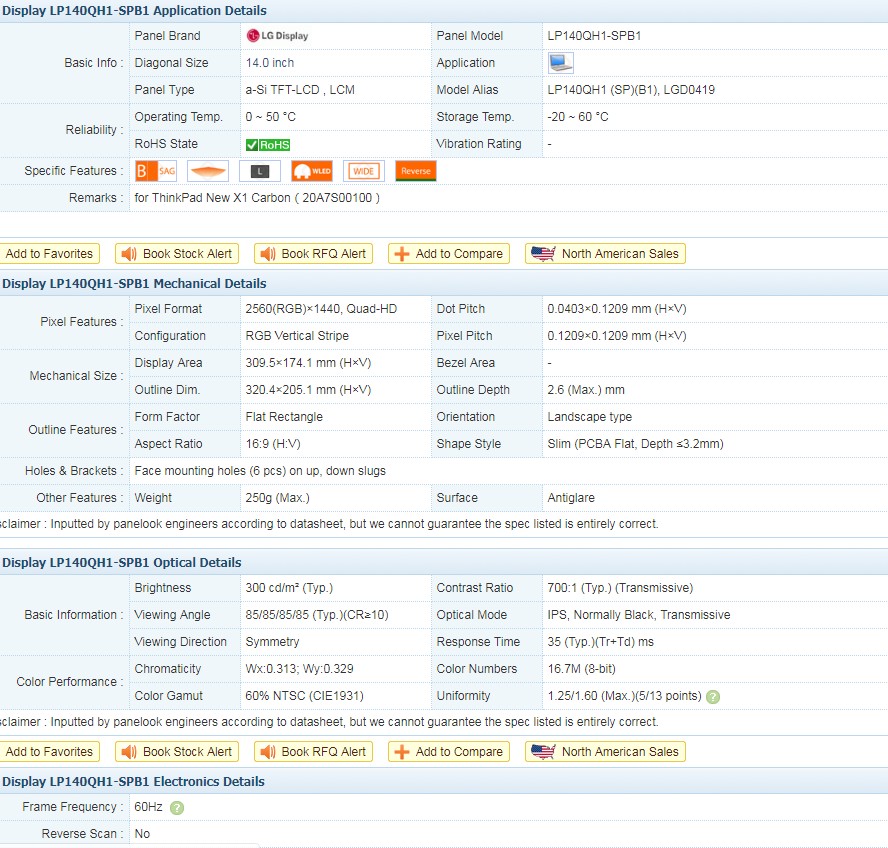888x848 pixels.
Task: Click the Vibration Rating label
Action: click(x=479, y=144)
